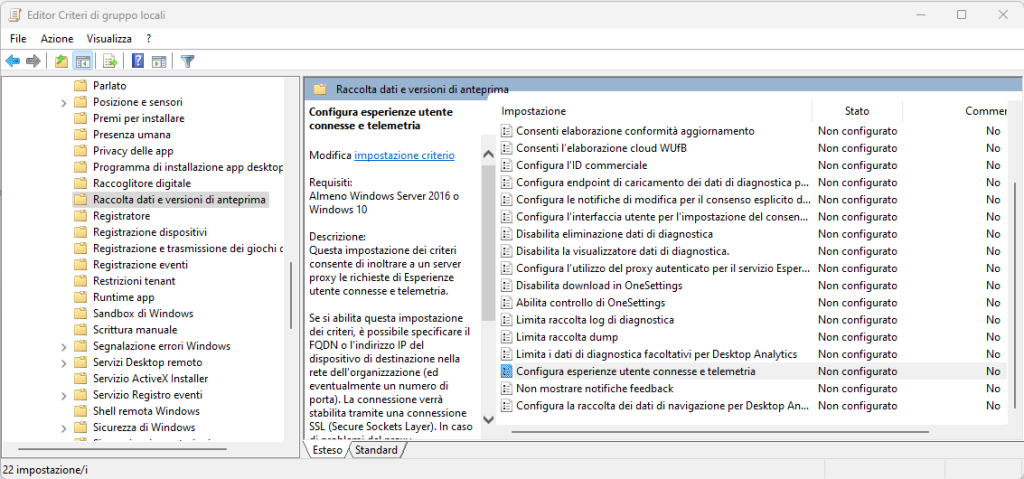This screenshot has width=1024, height=479.
Task: Click the 'Configura esperienze utente connesse' policy icon
Action: click(507, 371)
